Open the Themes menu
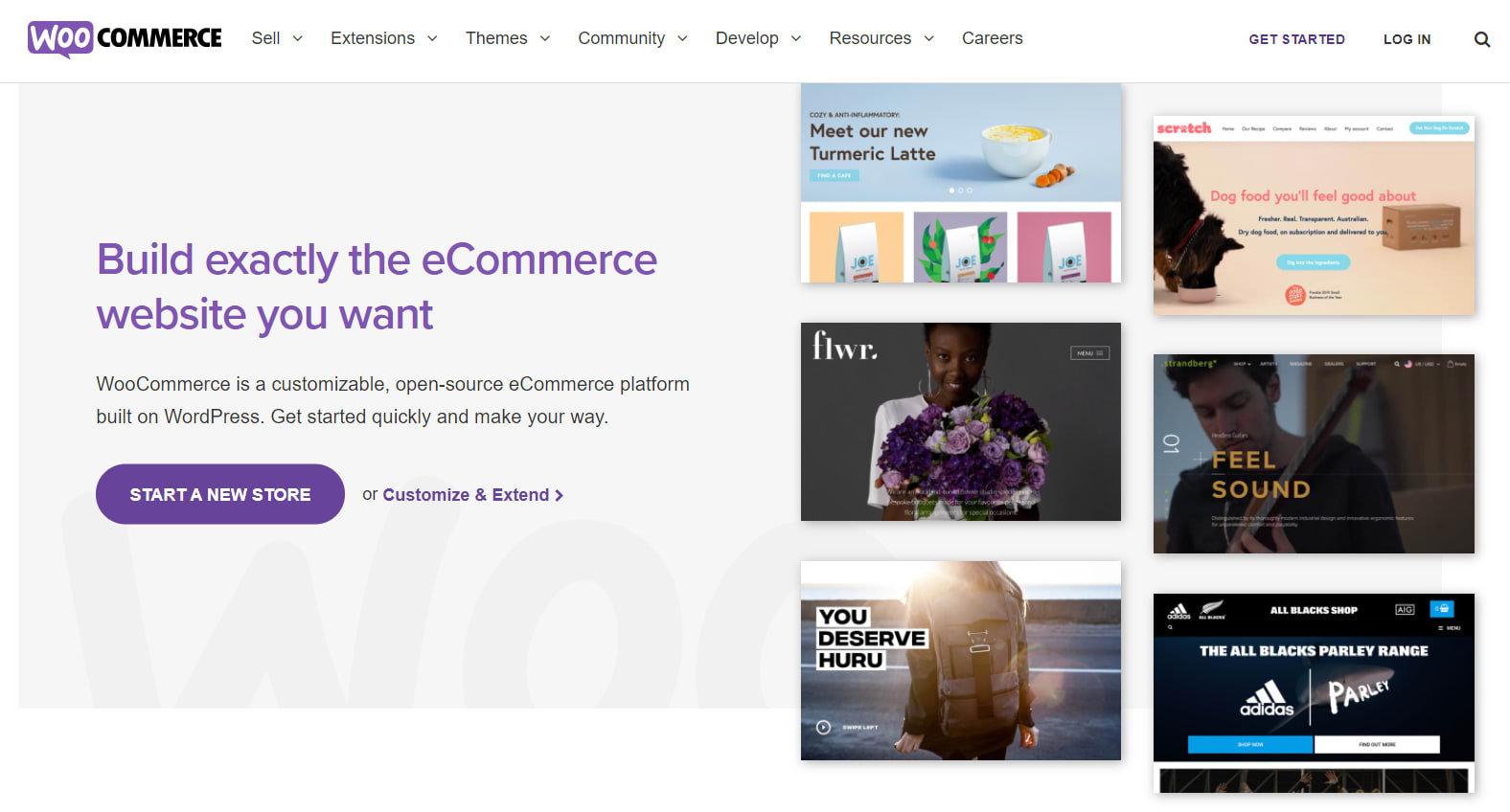 496,38
